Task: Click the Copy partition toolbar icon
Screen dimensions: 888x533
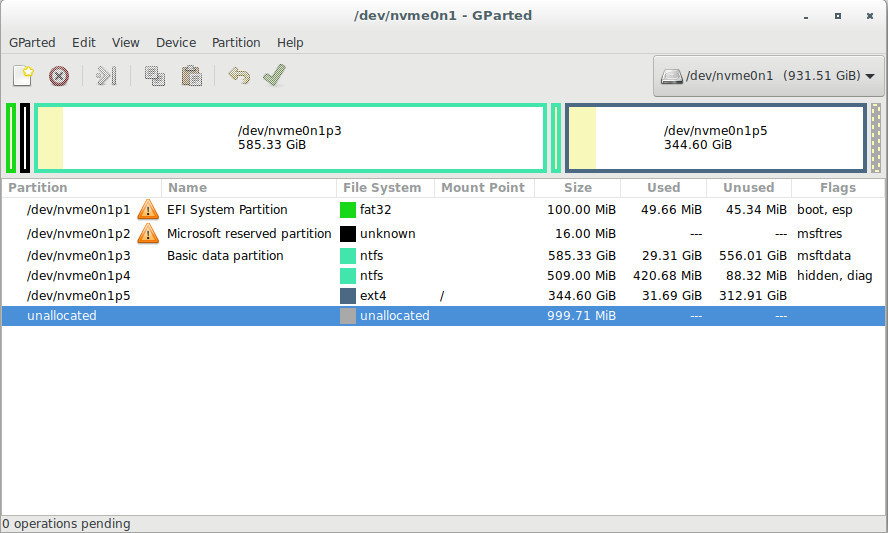Action: pyautogui.click(x=155, y=76)
